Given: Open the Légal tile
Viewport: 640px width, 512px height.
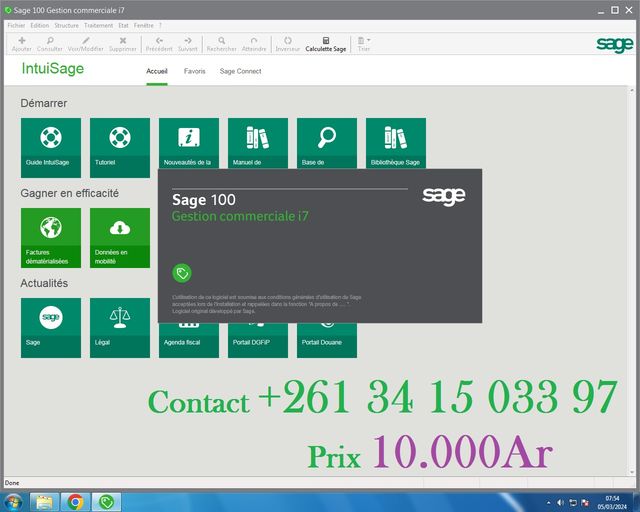Looking at the screenshot, I should click(120, 328).
